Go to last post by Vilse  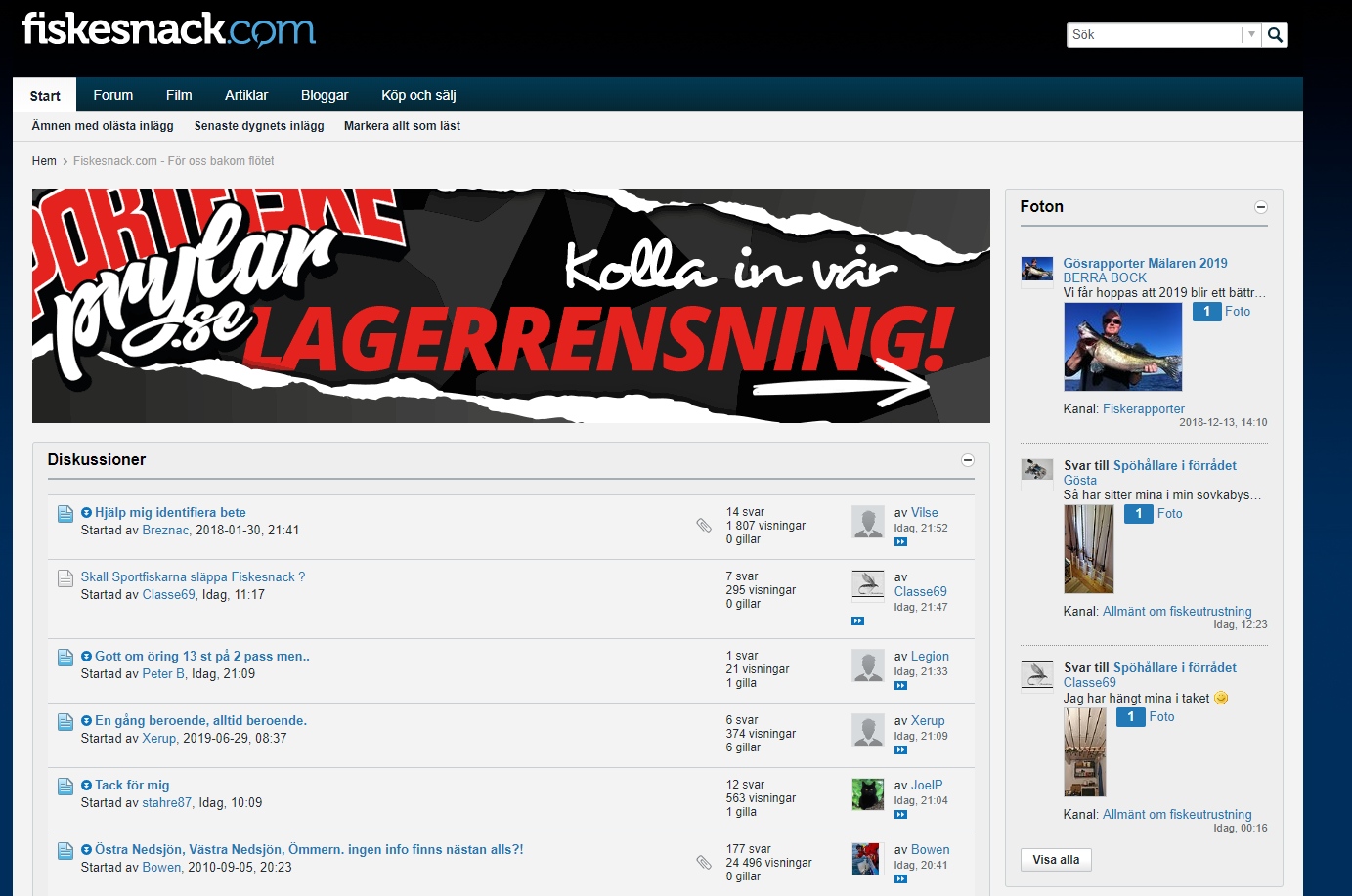900,542
